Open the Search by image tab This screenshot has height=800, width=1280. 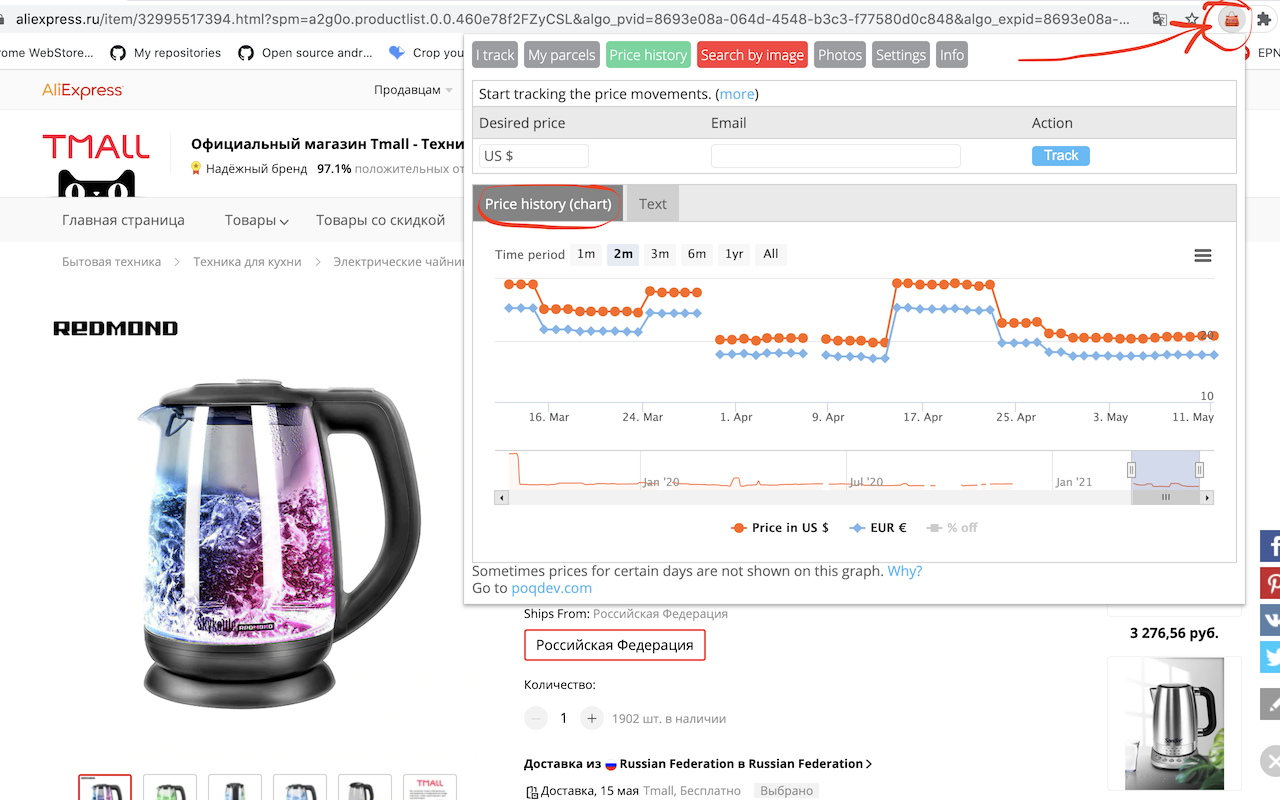click(x=752, y=55)
